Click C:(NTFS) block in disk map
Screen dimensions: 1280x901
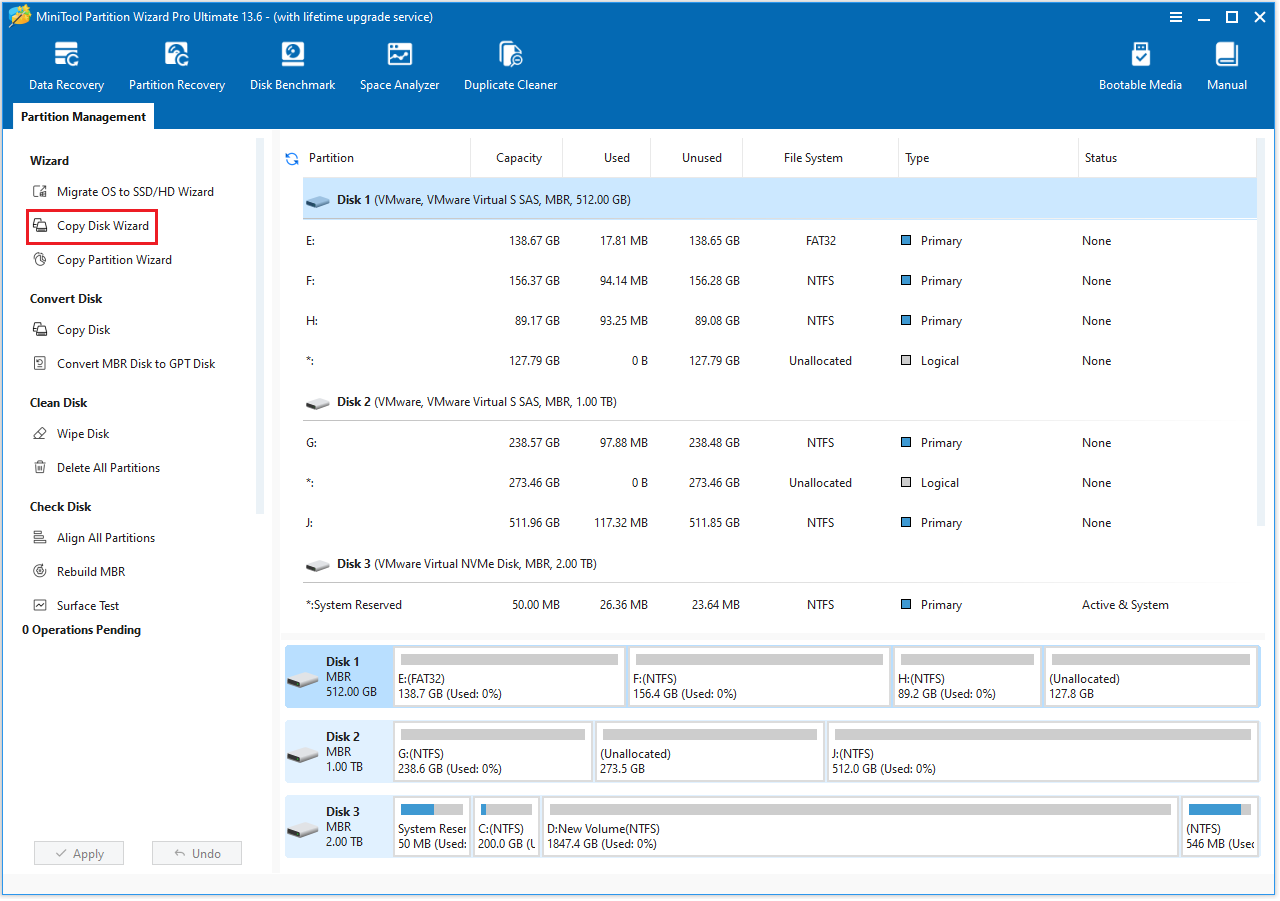pyautogui.click(x=506, y=827)
